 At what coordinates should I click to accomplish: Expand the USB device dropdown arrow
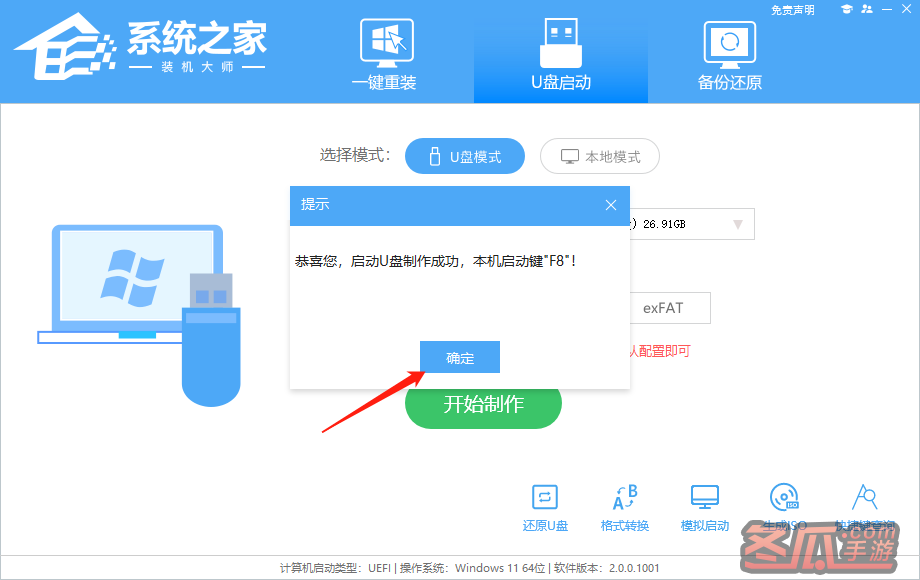click(739, 225)
